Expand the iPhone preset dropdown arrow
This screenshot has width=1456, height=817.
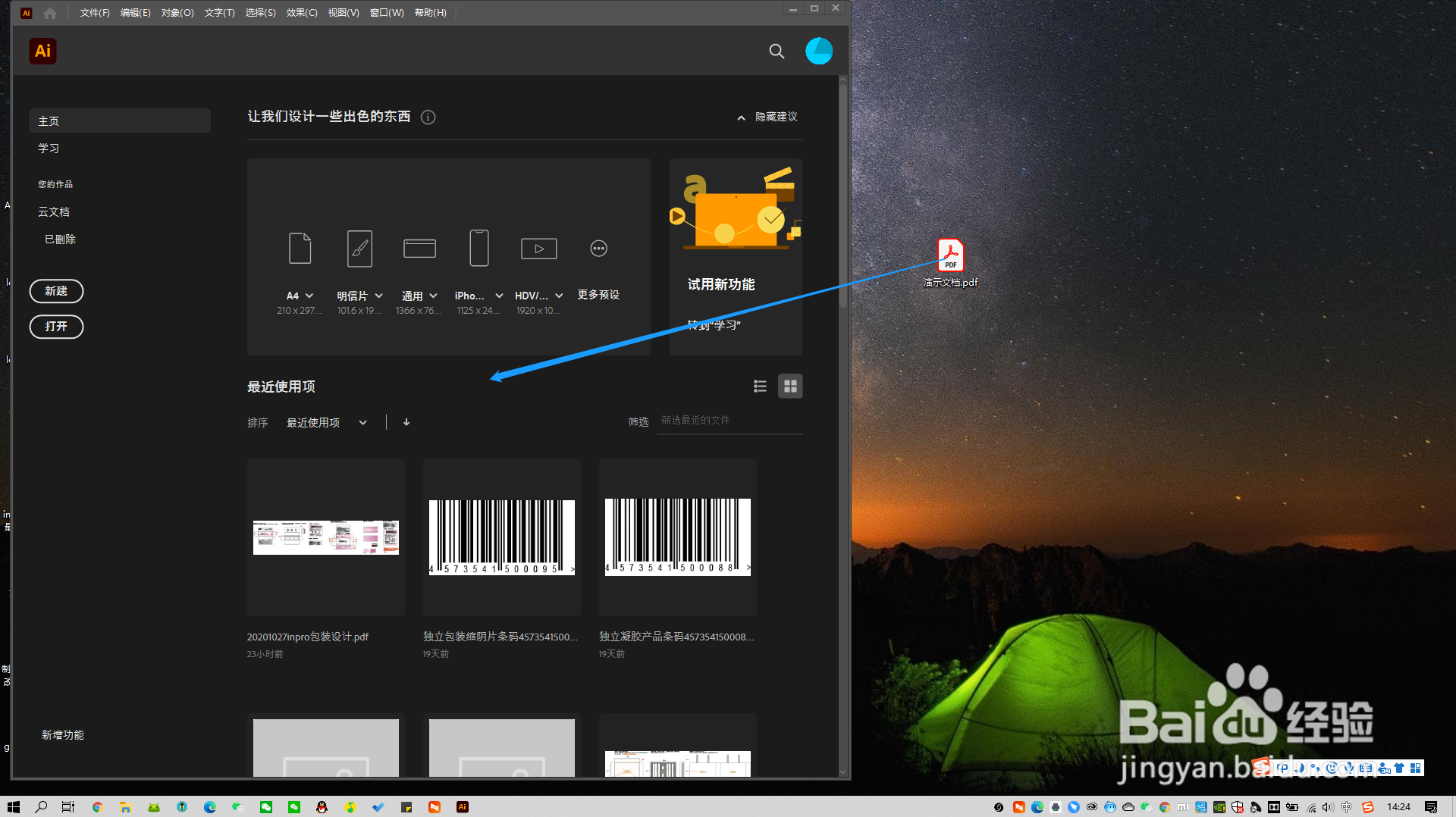click(x=499, y=296)
